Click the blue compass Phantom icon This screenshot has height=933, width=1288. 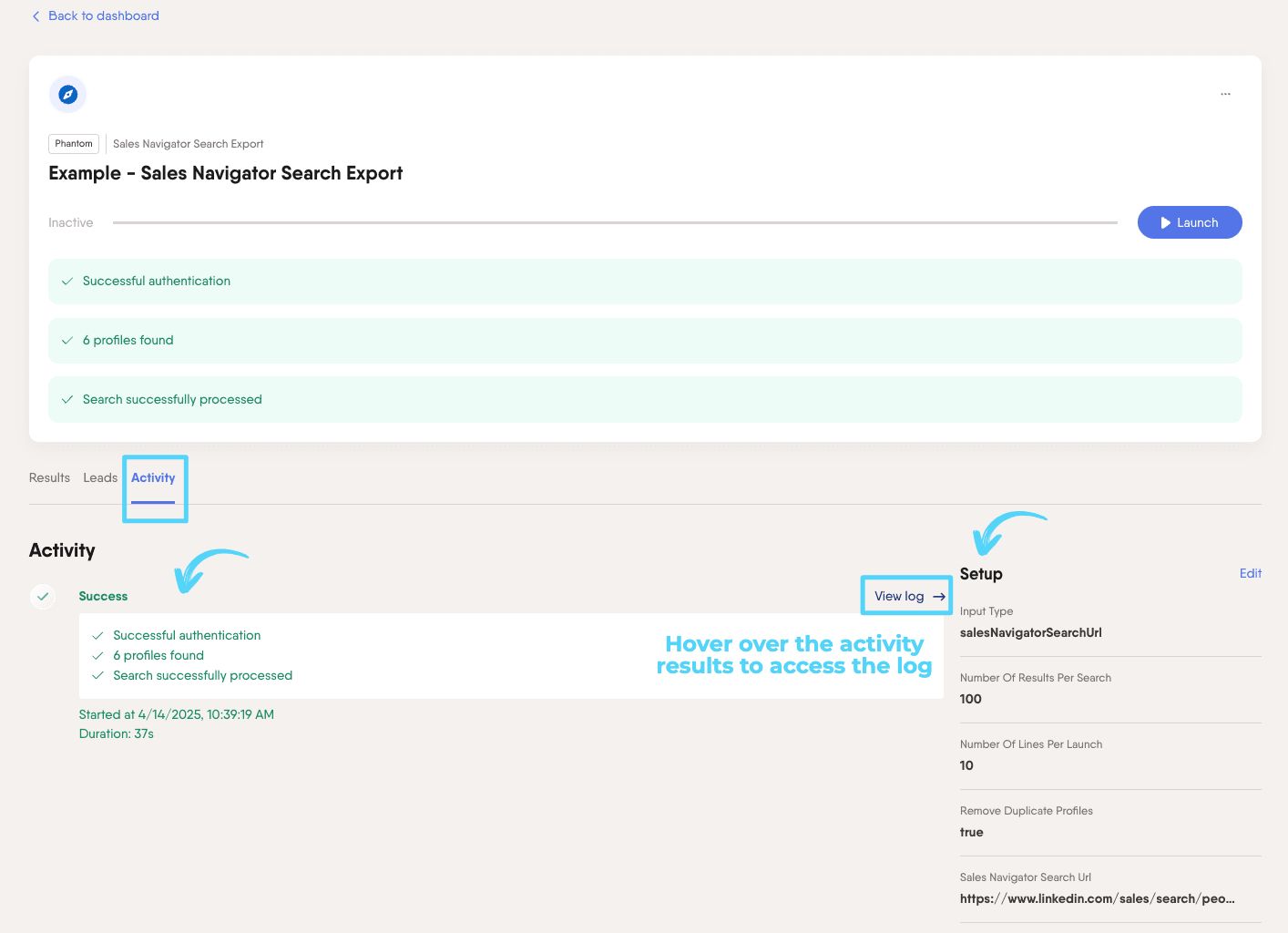point(67,94)
